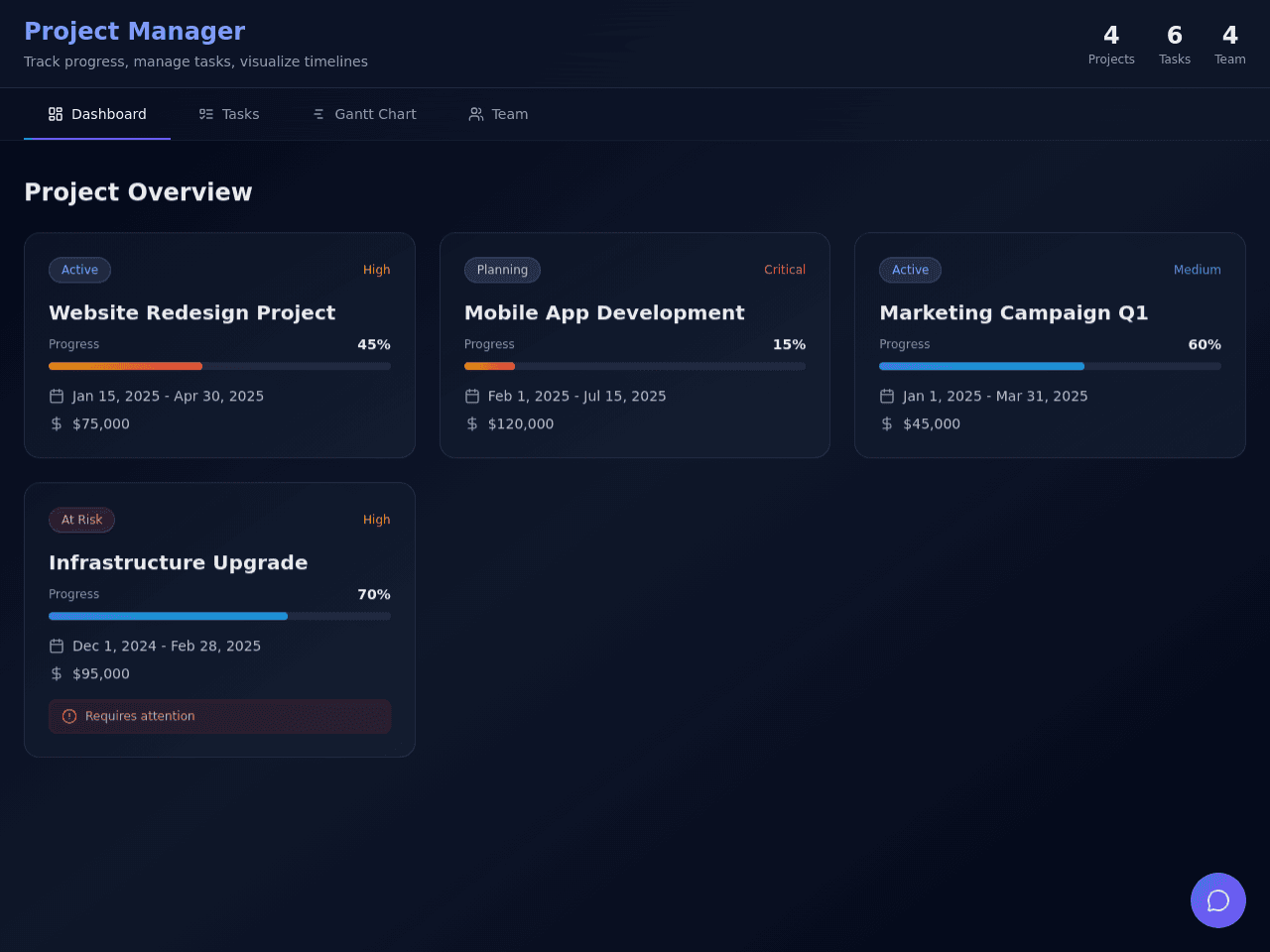Click the 60% progress value
Screen dimensions: 1270x952
coord(1205,344)
